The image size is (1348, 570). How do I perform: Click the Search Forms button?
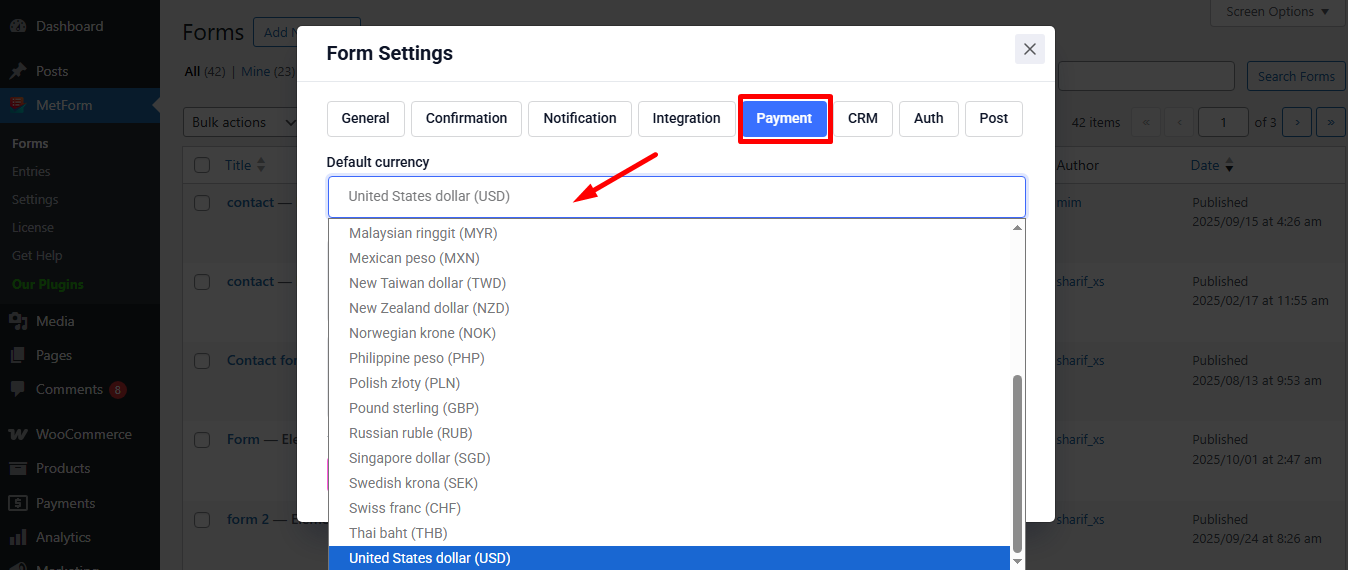(x=1296, y=76)
